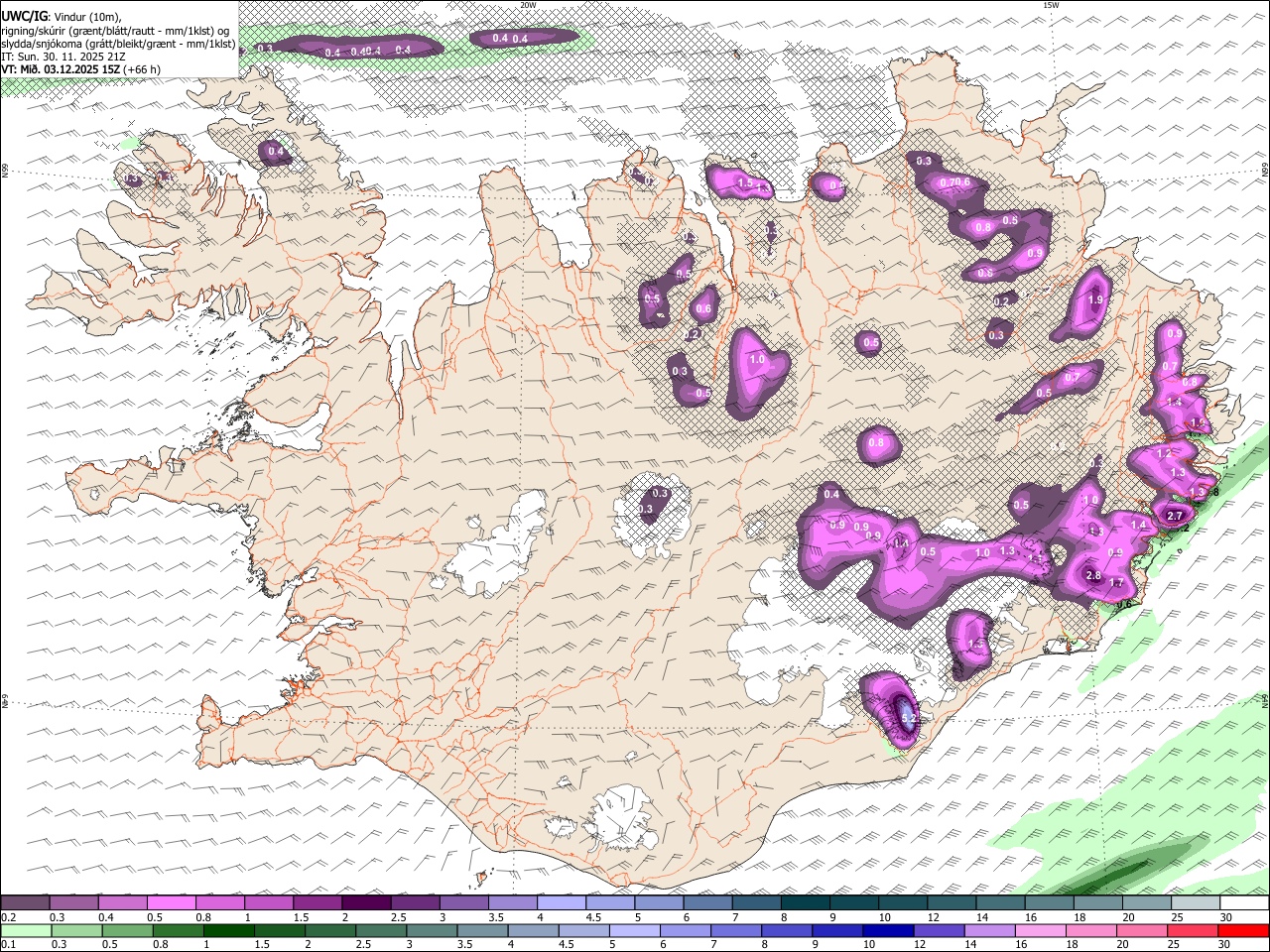Viewport: 1270px width, 952px height.
Task: Click the 2.8 precipitation label in the southeast
Action: click(x=1093, y=576)
